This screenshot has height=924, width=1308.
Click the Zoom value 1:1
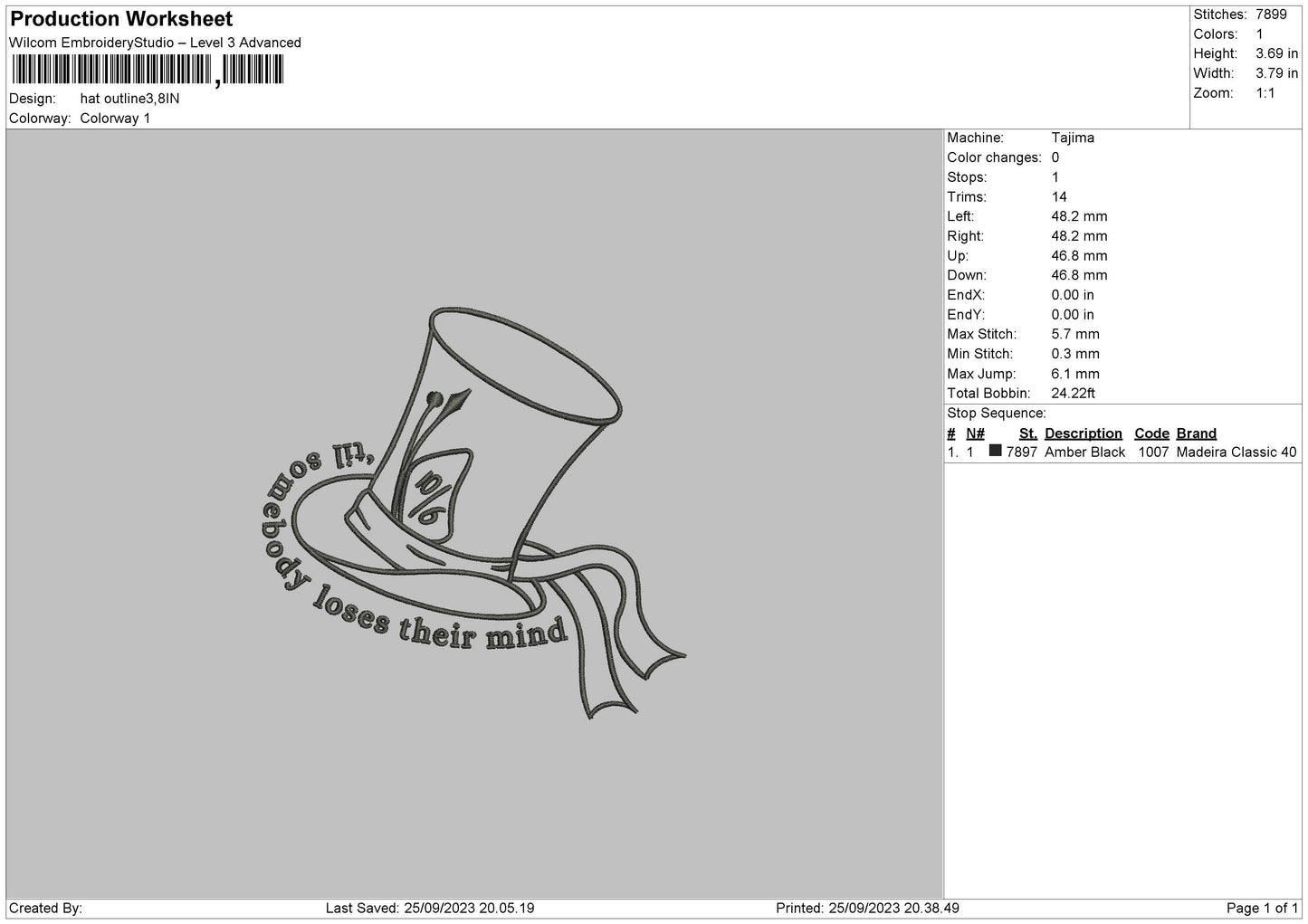click(x=1265, y=93)
